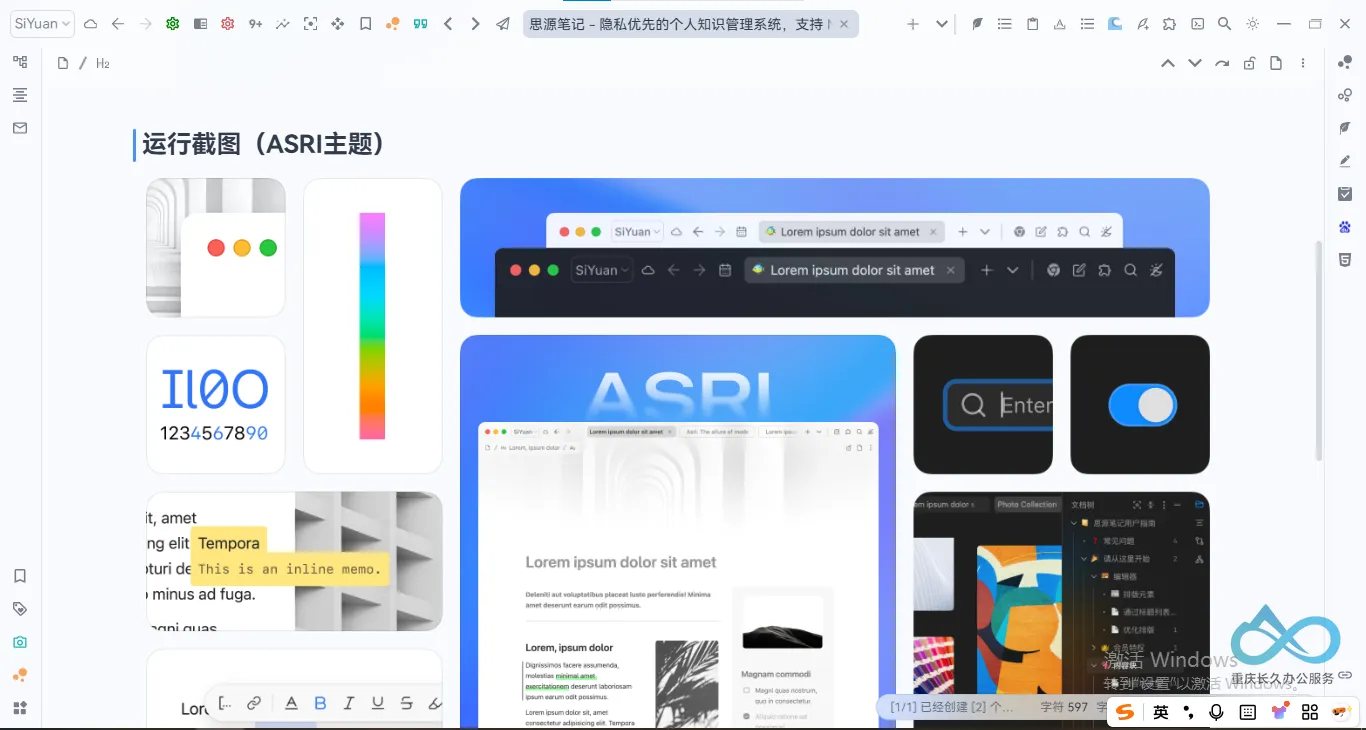
Task: Close the 思源笔记 document tab
Action: click(x=844, y=24)
